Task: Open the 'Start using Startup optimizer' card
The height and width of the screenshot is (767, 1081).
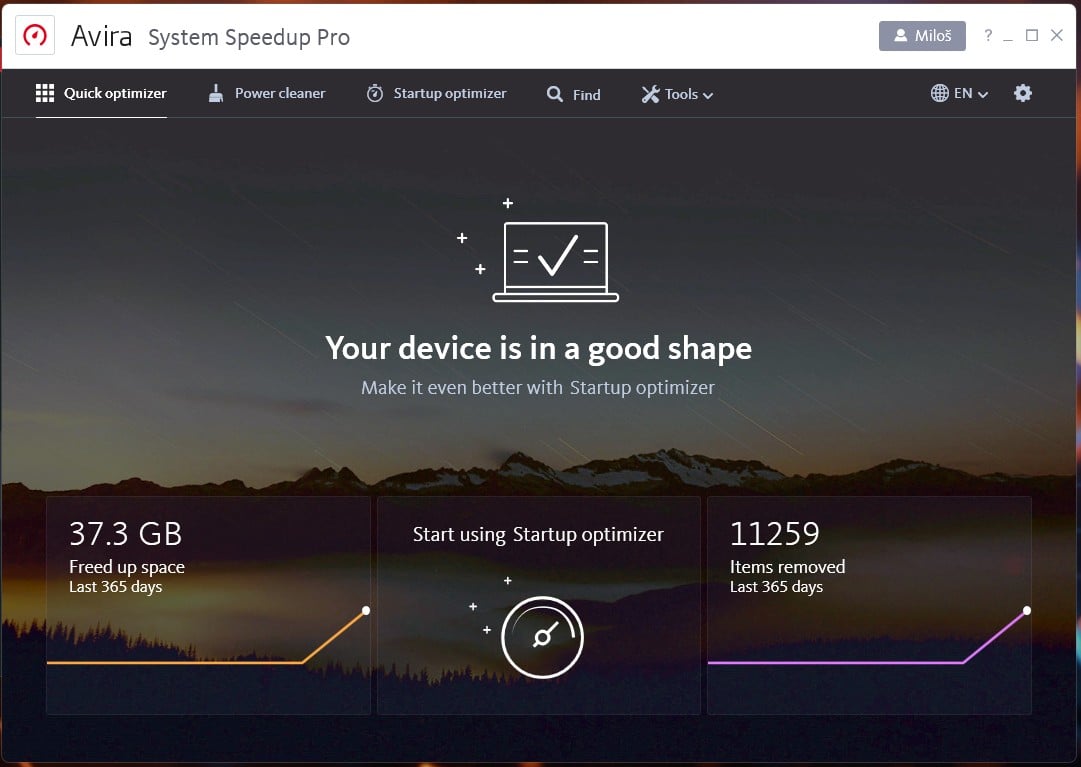Action: [538, 605]
